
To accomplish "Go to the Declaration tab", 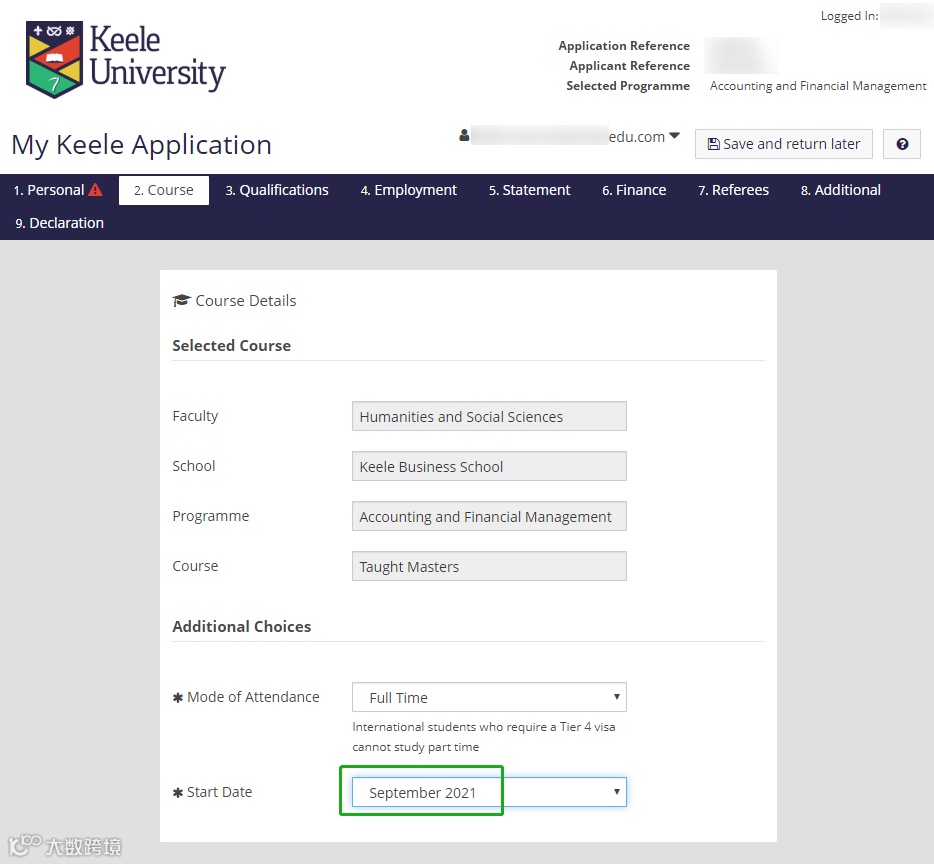I will point(59,223).
